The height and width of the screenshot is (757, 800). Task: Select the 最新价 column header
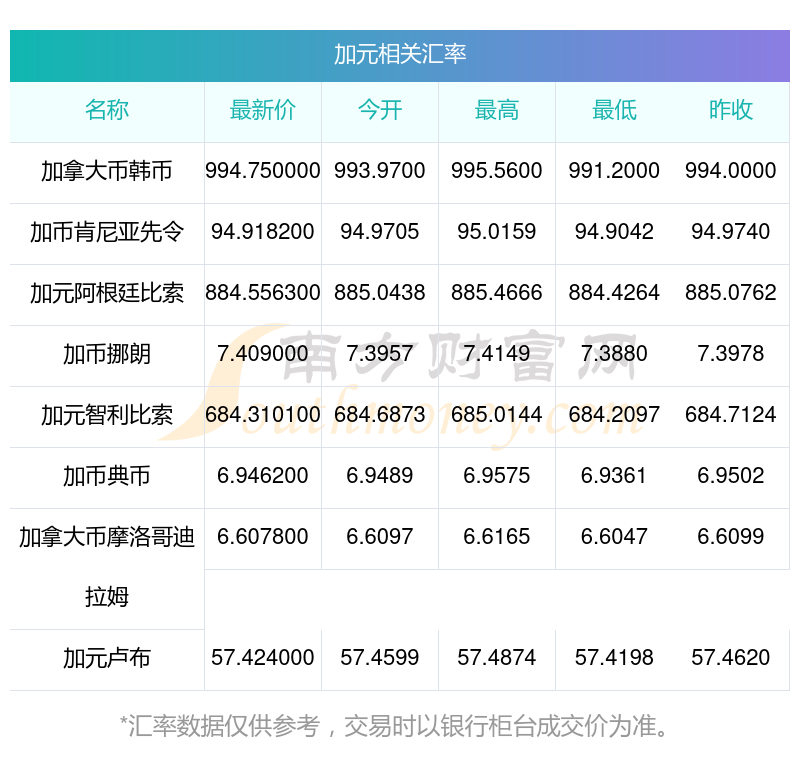point(263,110)
